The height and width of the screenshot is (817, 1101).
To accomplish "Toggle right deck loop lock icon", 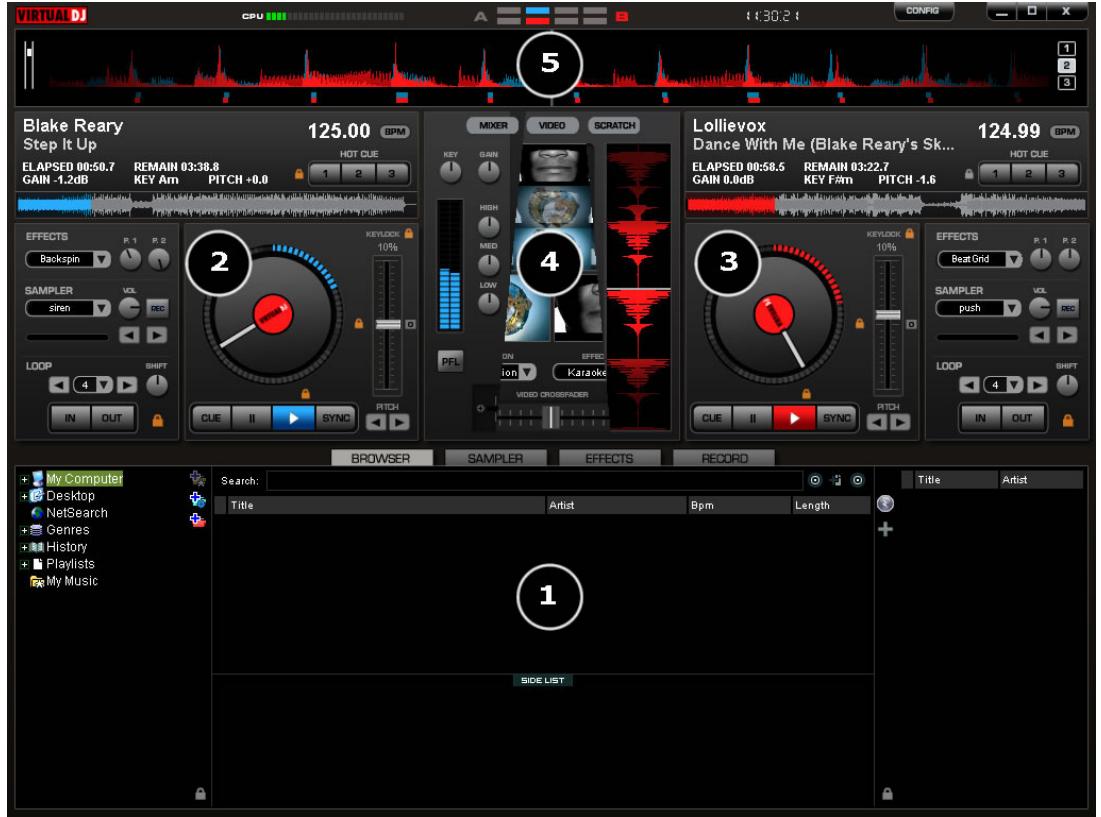I will (1068, 420).
